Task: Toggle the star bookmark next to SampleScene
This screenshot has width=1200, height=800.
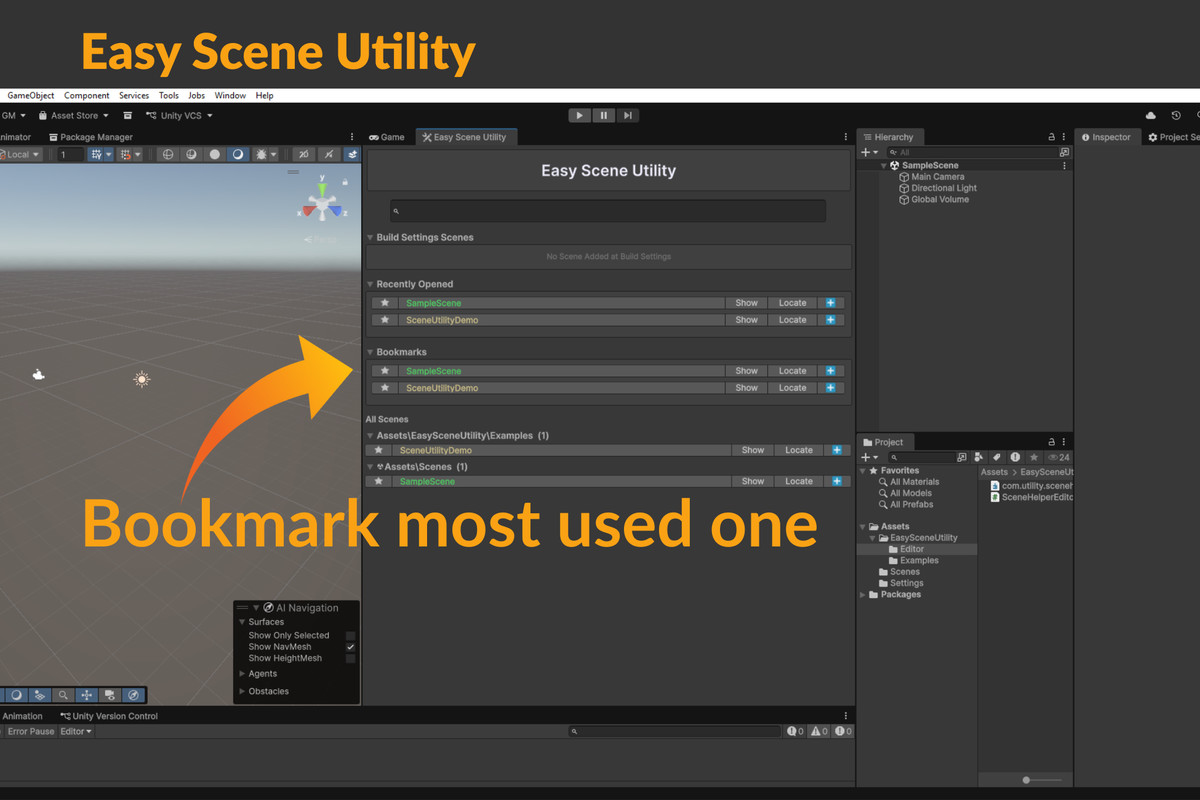Action: (x=384, y=302)
